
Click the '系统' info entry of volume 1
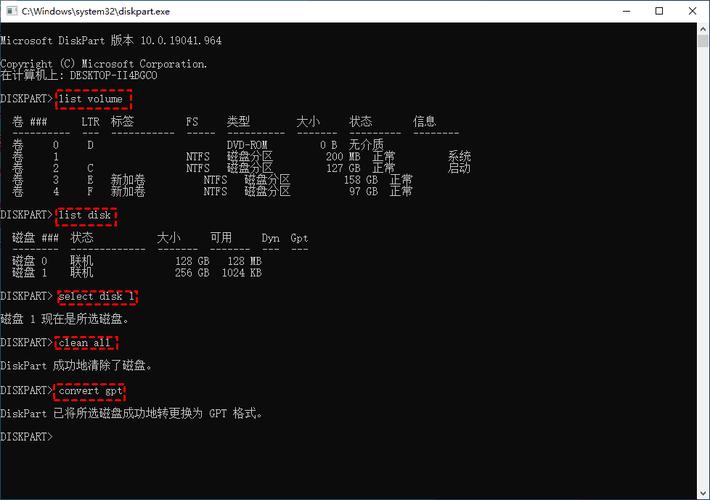[460, 157]
